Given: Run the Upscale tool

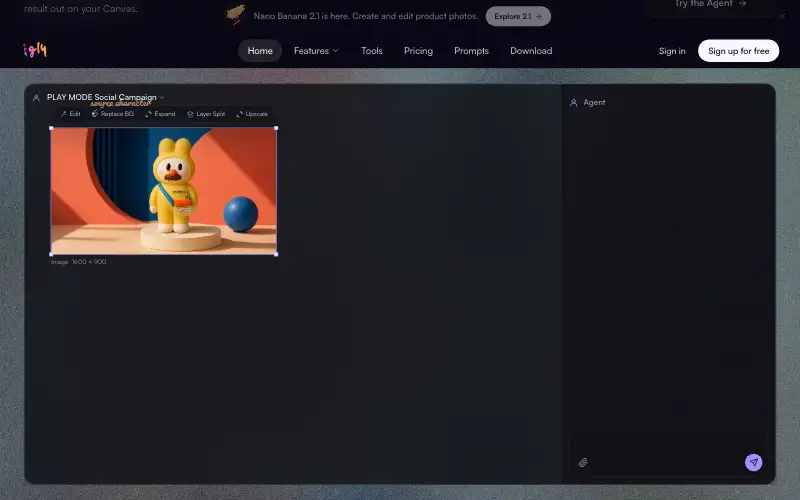Looking at the screenshot, I should 252,114.
